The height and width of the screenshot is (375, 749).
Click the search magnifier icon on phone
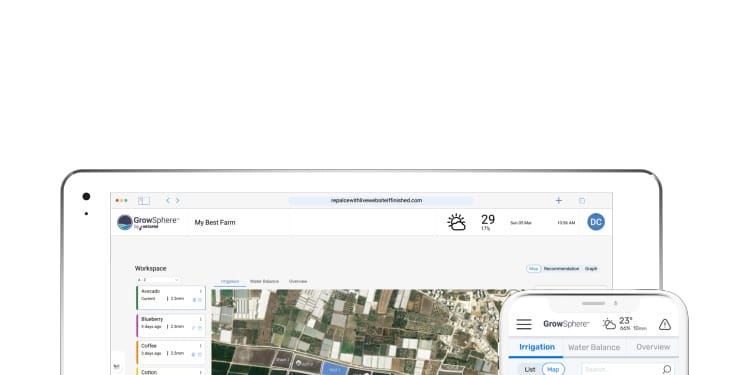click(x=667, y=369)
